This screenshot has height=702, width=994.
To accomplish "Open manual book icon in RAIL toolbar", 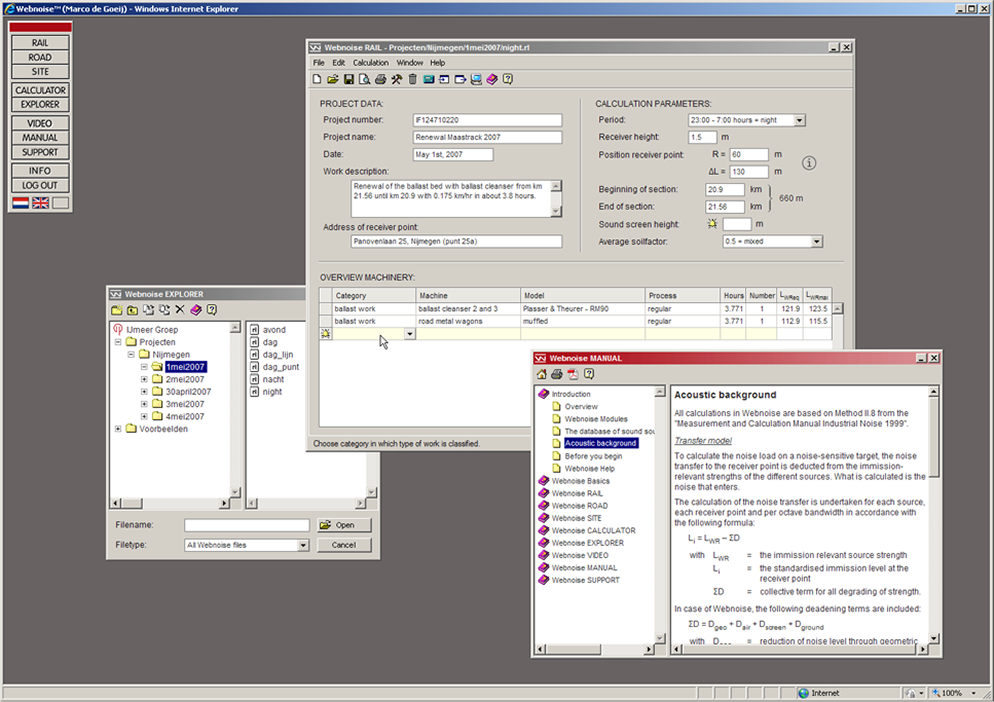I will pos(492,79).
